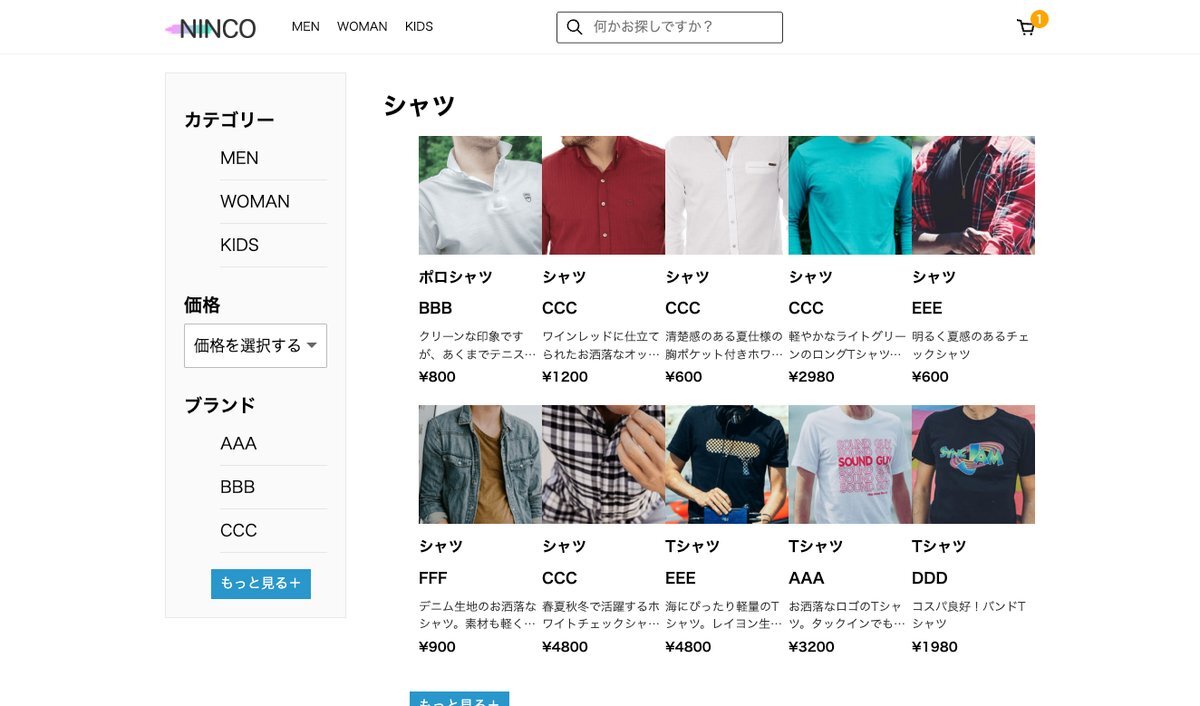1200x706 pixels.
Task: Click the NINCO logo
Action: click(x=211, y=29)
